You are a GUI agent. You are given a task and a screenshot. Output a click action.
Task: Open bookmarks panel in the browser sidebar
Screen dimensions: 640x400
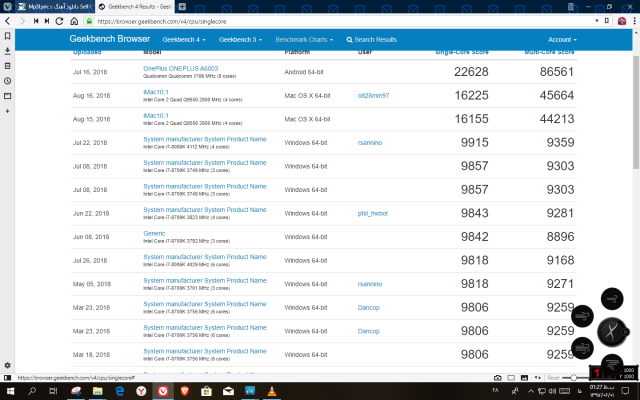(x=8, y=35)
